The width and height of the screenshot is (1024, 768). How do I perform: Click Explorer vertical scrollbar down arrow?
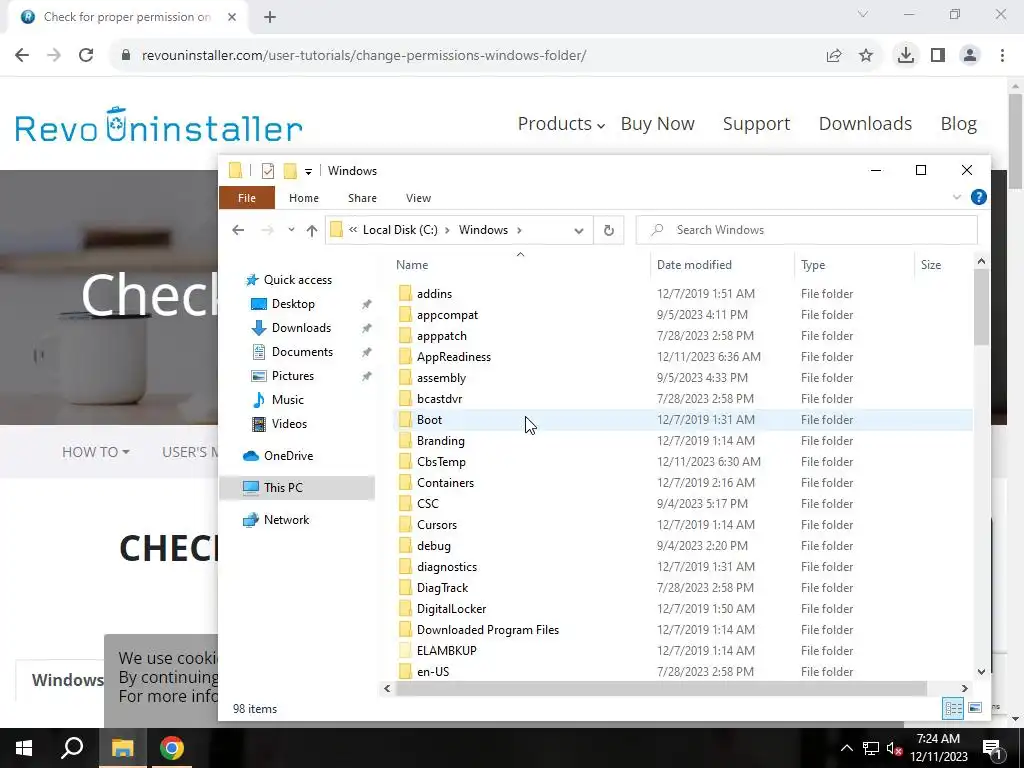coord(981,671)
